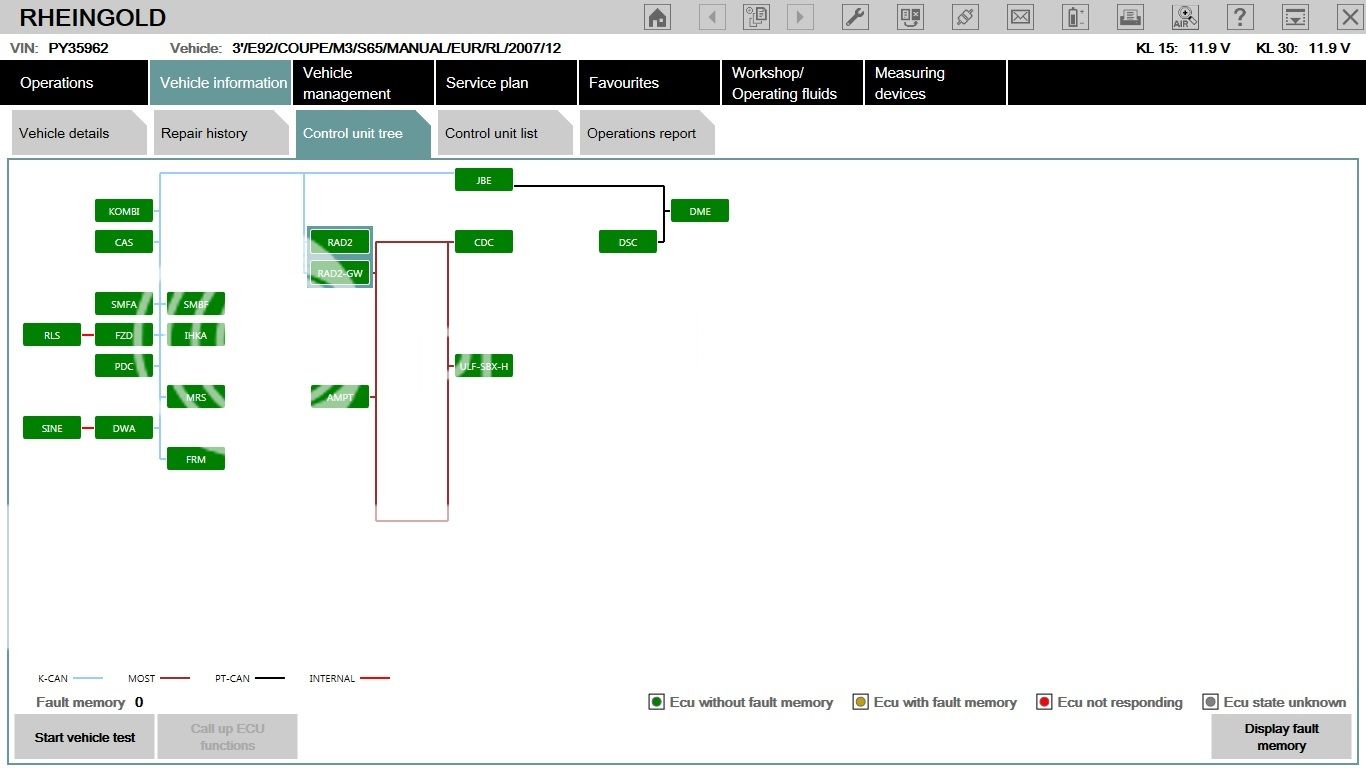Screen dimensions: 1366x768
Task: Select the SMBF control unit
Action: pos(196,304)
